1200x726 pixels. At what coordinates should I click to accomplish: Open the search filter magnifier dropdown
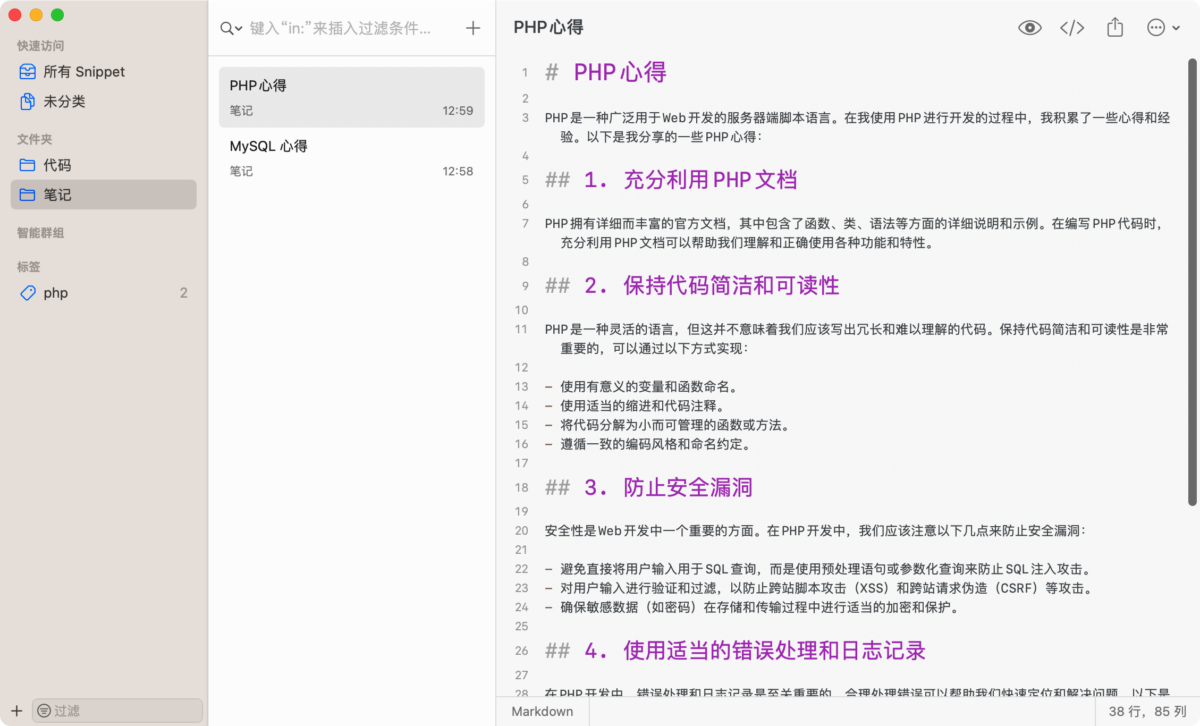pos(231,29)
